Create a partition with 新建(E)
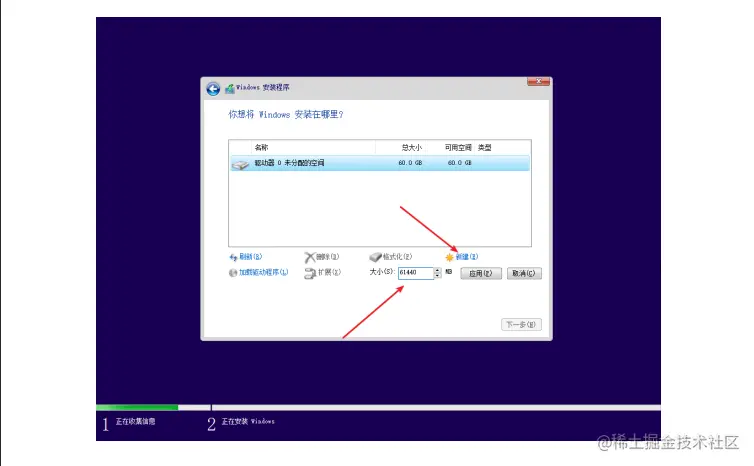The height and width of the screenshot is (466, 754). coord(462,257)
